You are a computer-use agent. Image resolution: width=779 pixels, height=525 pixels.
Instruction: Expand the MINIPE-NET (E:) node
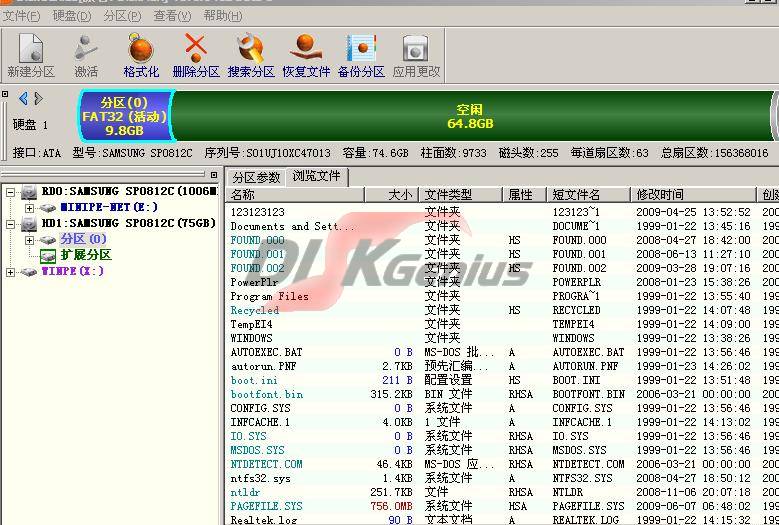(x=29, y=208)
